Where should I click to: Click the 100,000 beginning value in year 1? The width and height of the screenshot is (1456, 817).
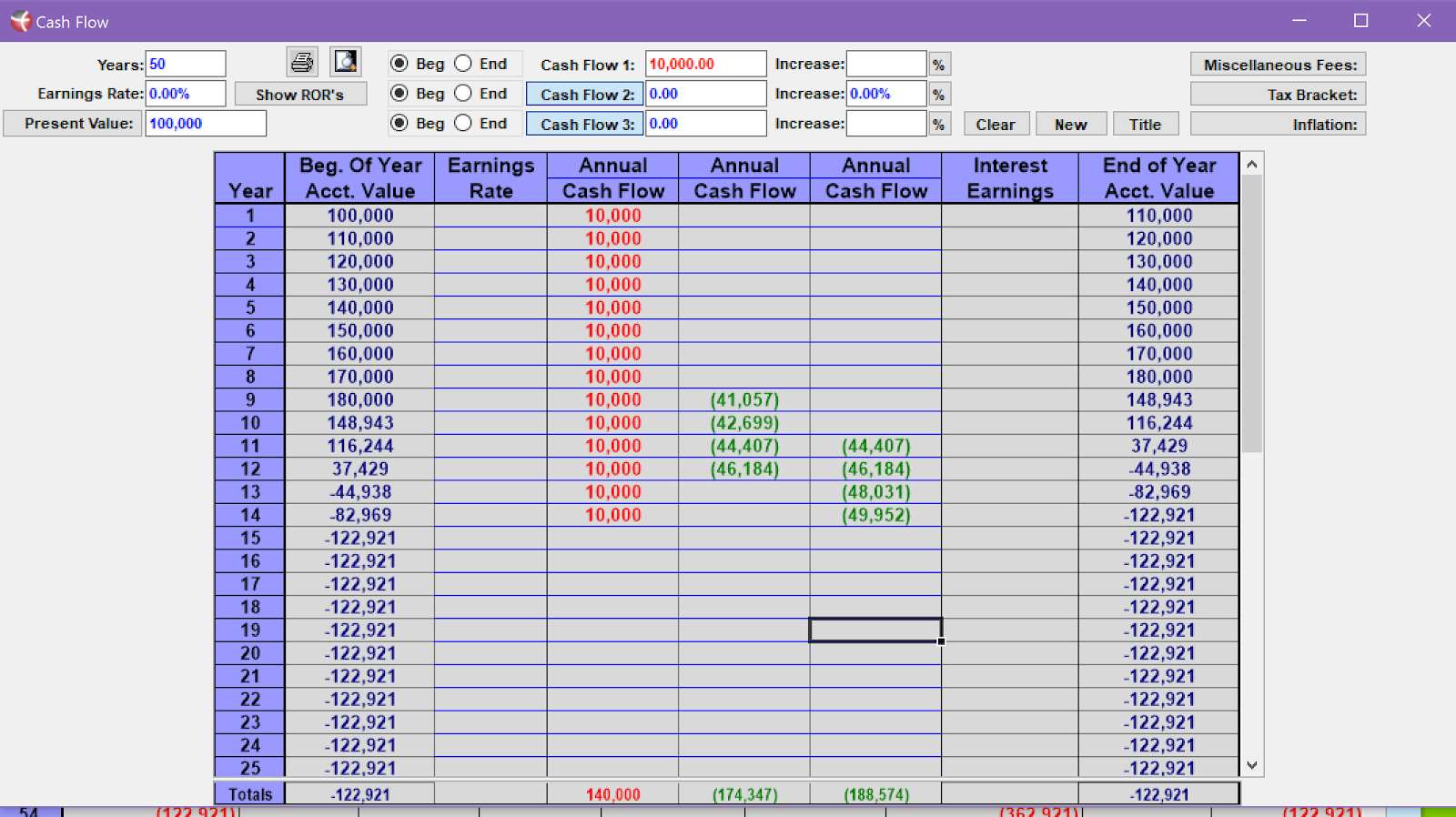point(360,216)
